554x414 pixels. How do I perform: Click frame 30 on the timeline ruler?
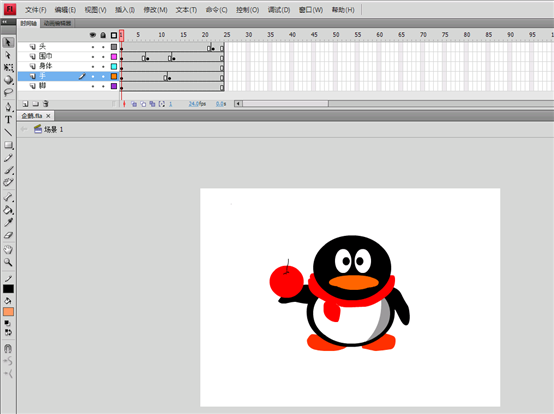[249, 35]
